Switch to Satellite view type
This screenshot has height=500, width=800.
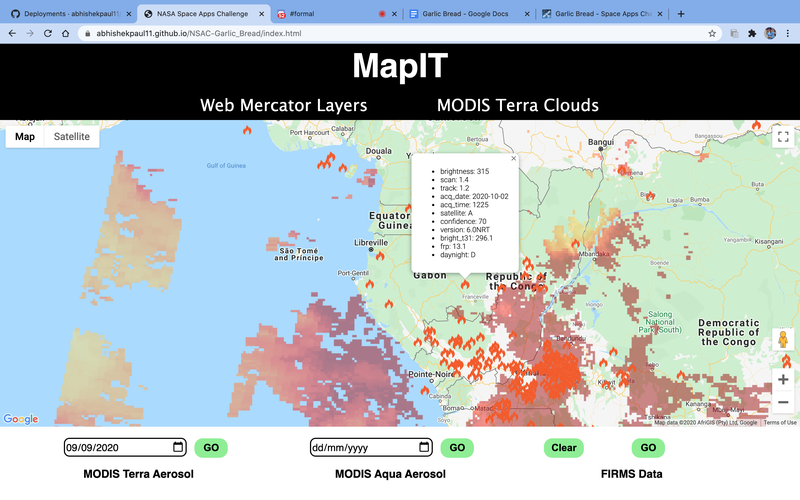click(72, 137)
